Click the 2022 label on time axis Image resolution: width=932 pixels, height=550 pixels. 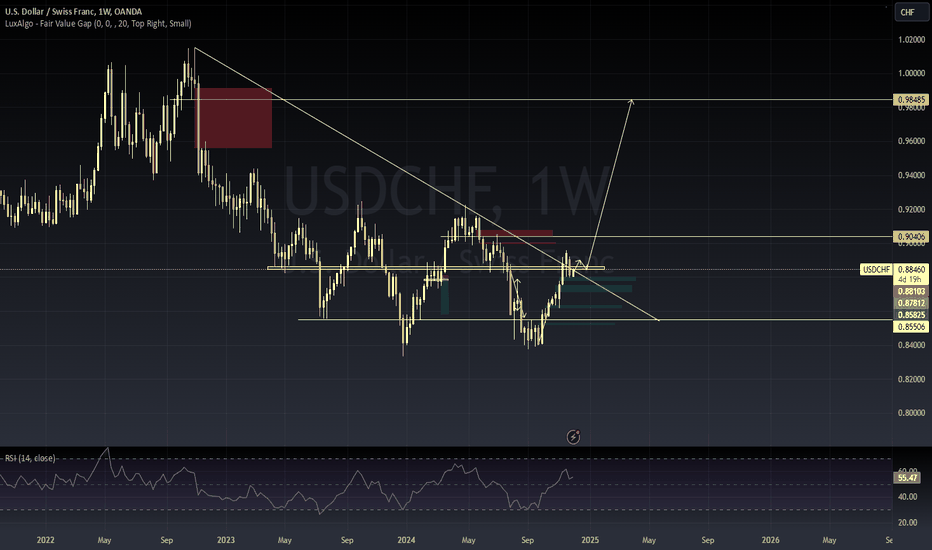click(x=45, y=540)
